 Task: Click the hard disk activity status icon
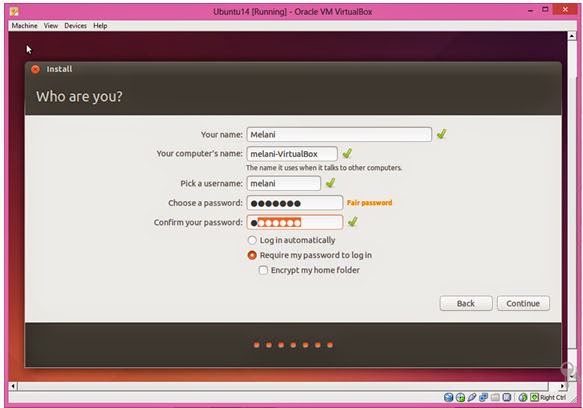click(448, 398)
